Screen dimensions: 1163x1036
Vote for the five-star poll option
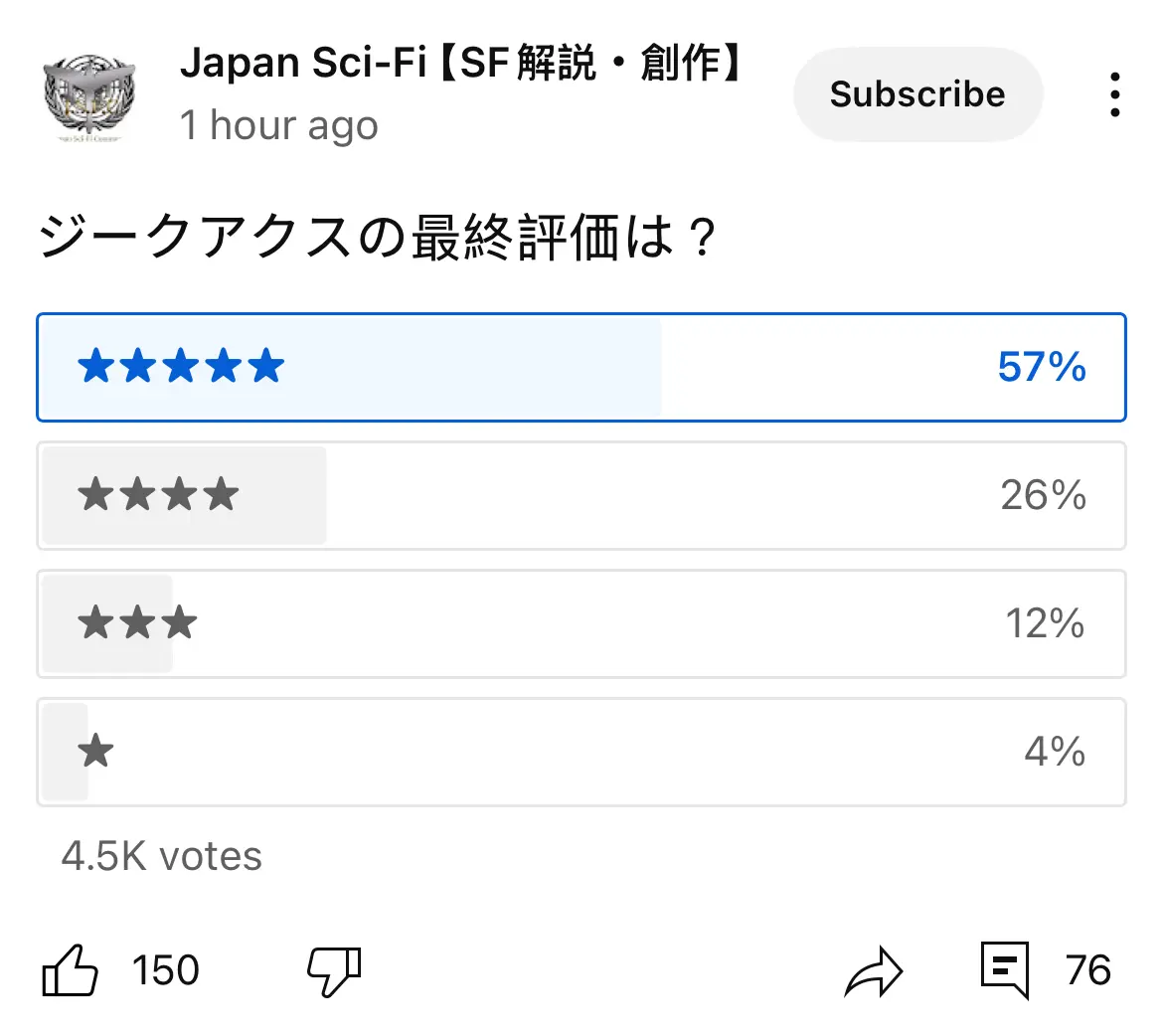pyautogui.click(x=581, y=367)
